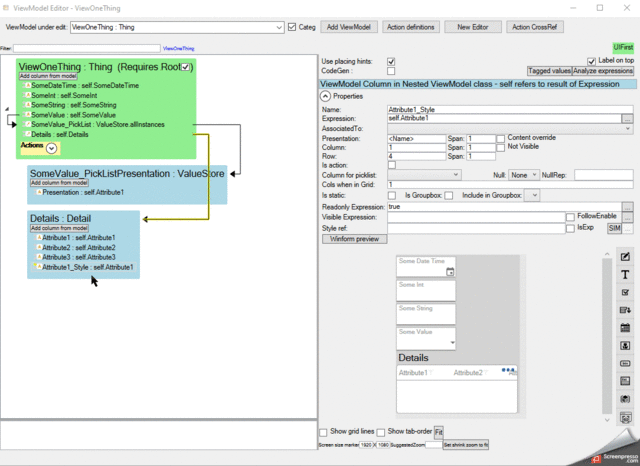Image resolution: width=640 pixels, height=466 pixels.
Task: Click the icon beside Presentation : self.Attribute1
Action: tap(39, 192)
